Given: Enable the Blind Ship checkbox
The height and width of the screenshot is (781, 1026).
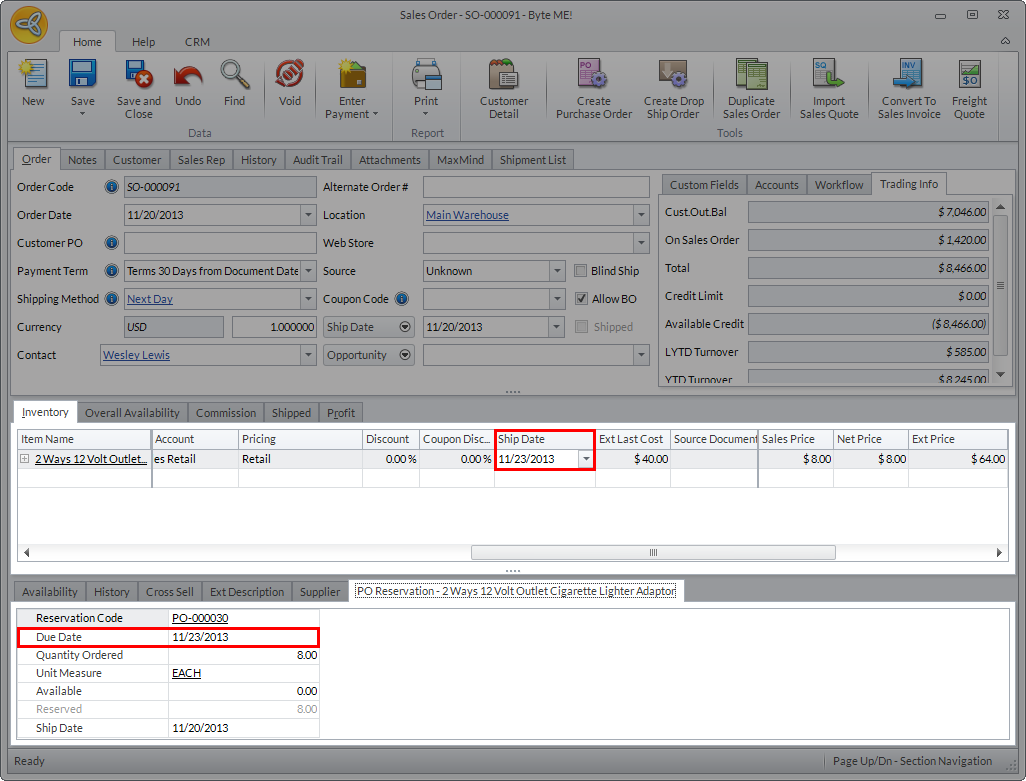Looking at the screenshot, I should [x=583, y=271].
